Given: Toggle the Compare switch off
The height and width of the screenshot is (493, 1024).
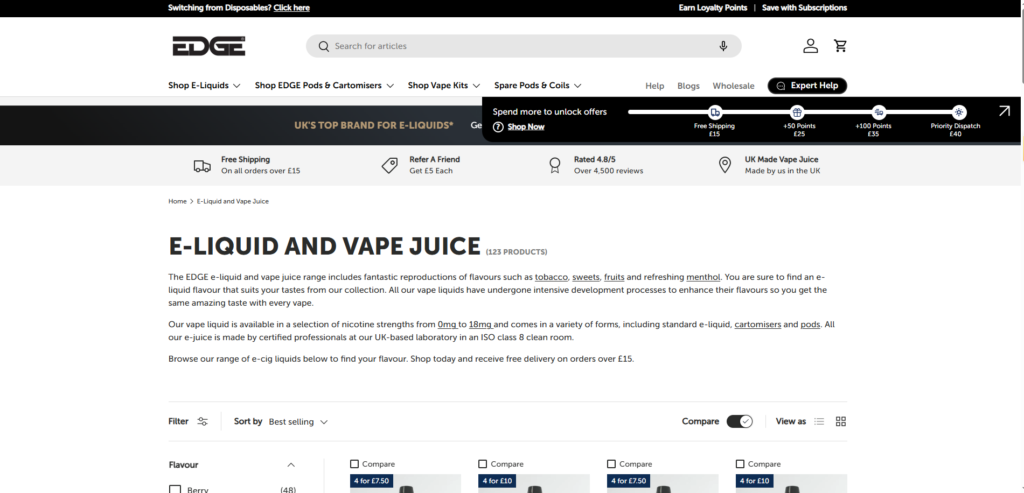Looking at the screenshot, I should [739, 421].
